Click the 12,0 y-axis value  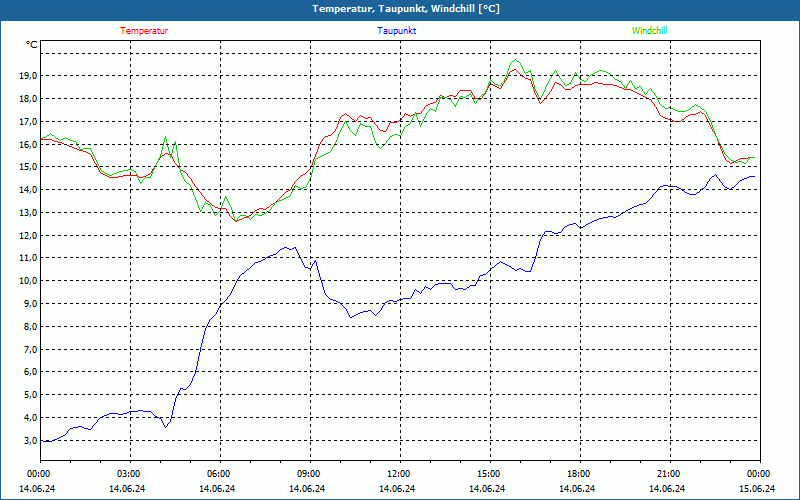[29, 236]
